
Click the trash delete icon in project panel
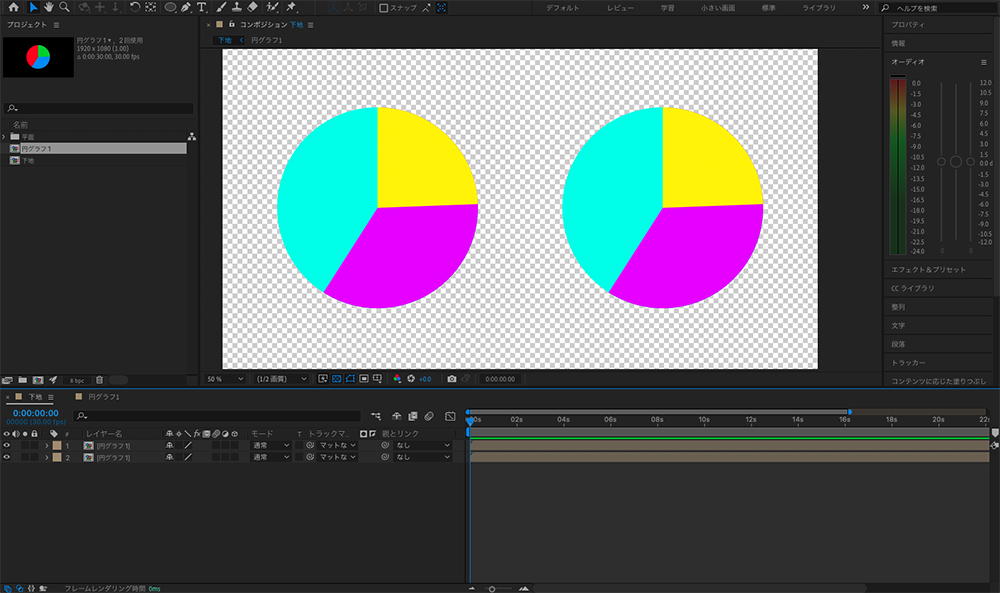click(99, 380)
